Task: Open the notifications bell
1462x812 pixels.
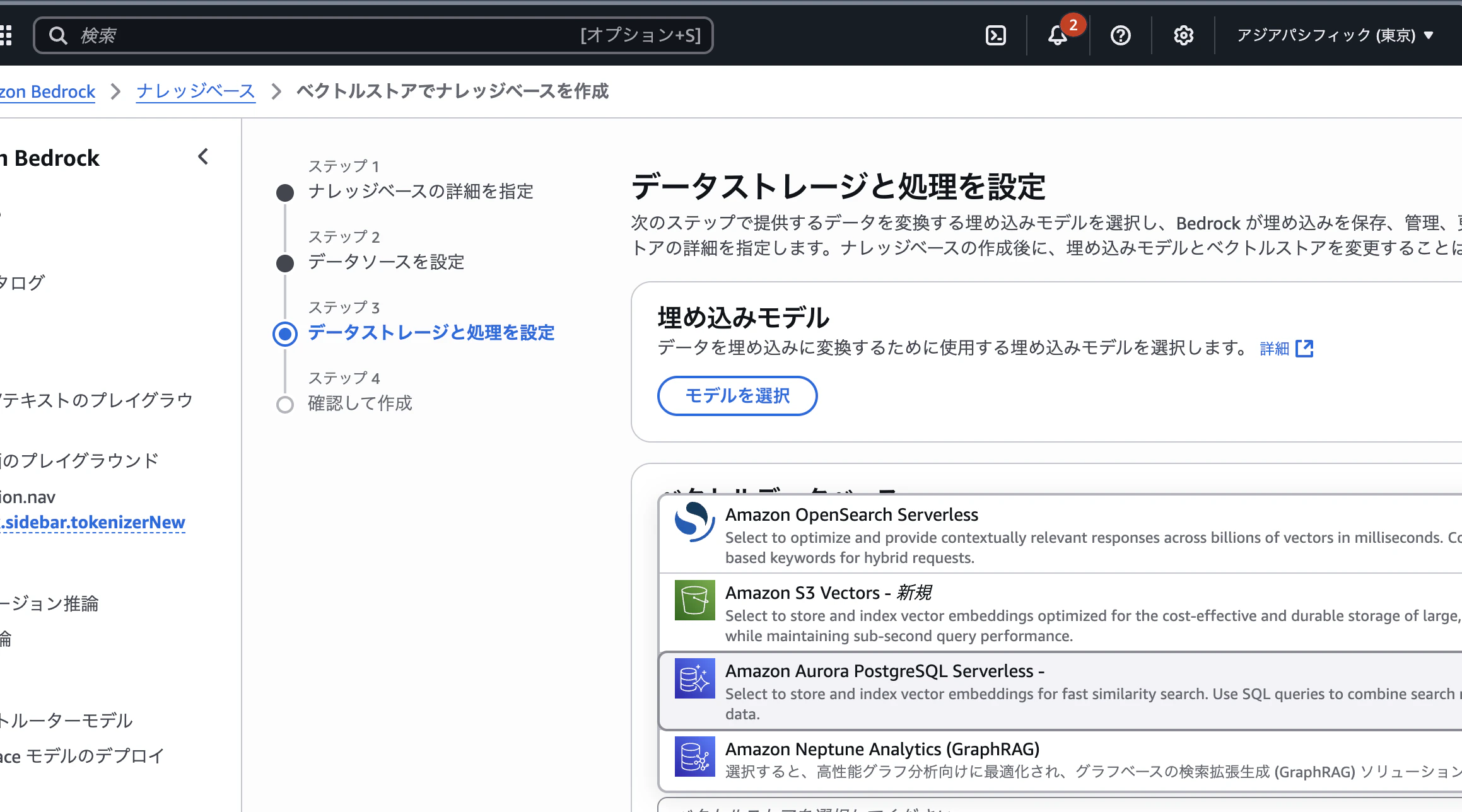Action: point(1058,35)
